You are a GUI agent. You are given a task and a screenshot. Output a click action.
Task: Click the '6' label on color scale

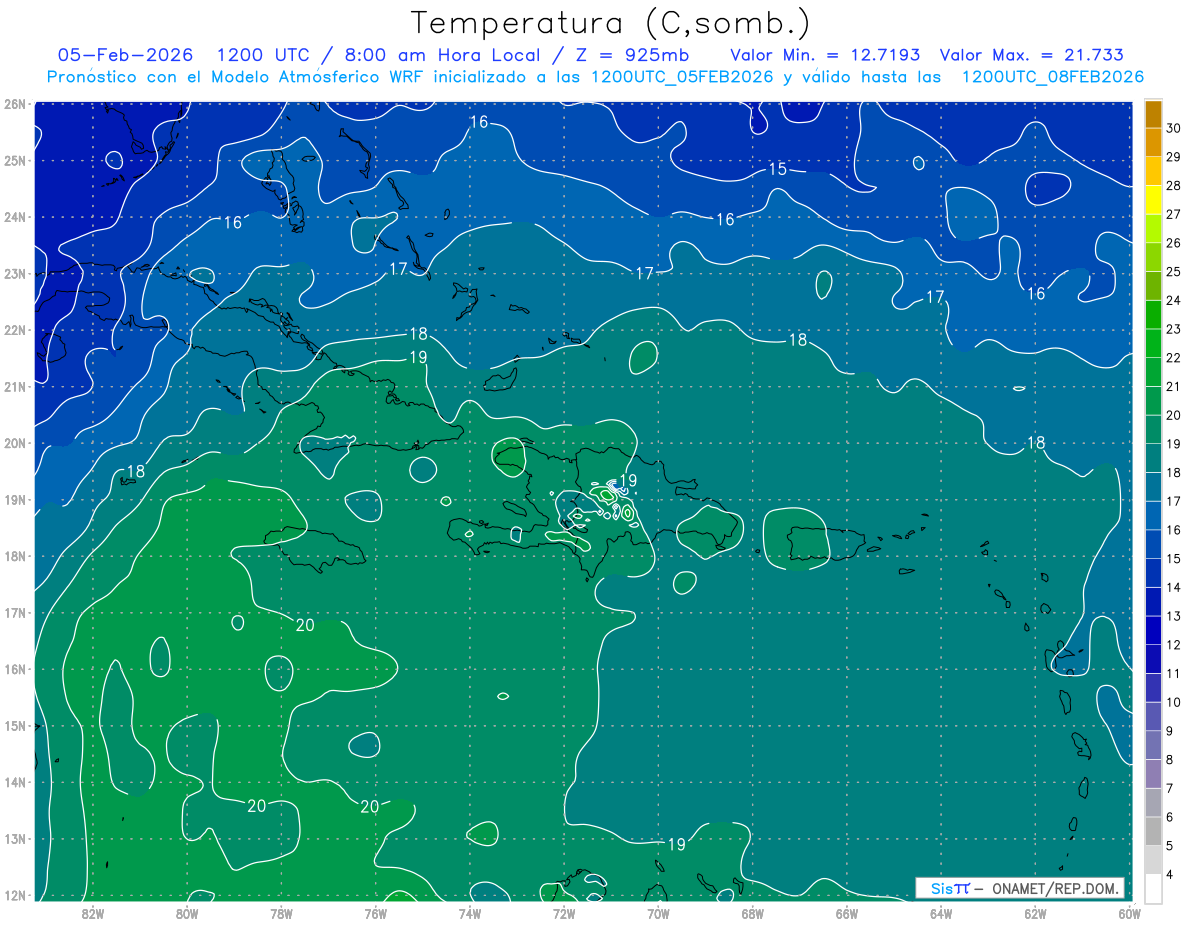click(1171, 817)
